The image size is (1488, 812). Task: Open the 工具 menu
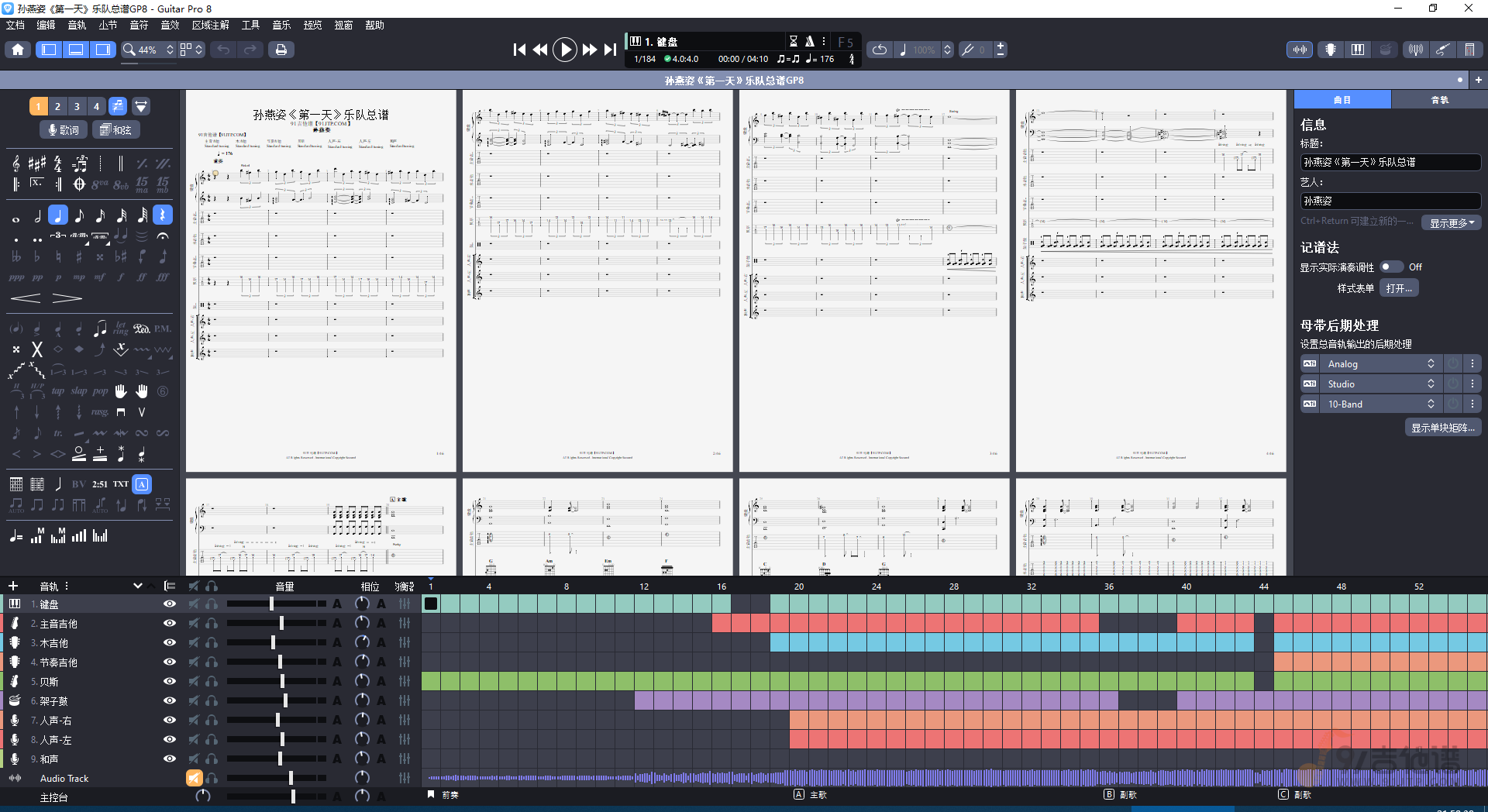point(250,25)
